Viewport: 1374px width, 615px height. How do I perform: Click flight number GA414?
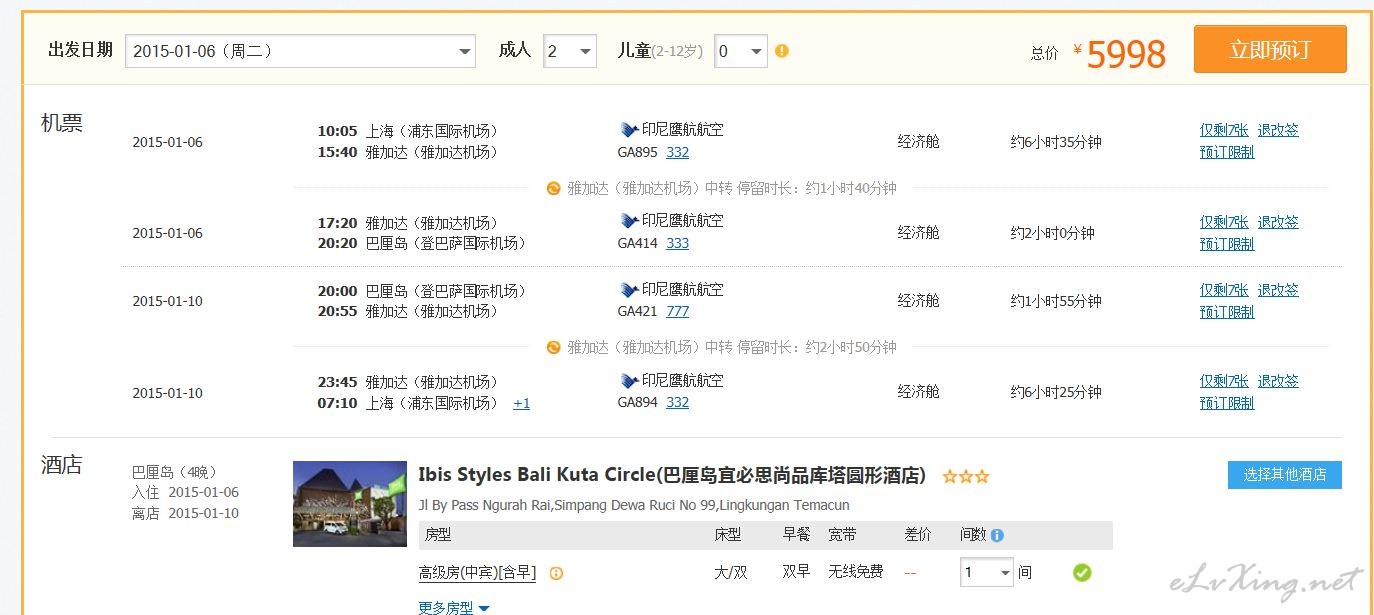(x=637, y=244)
